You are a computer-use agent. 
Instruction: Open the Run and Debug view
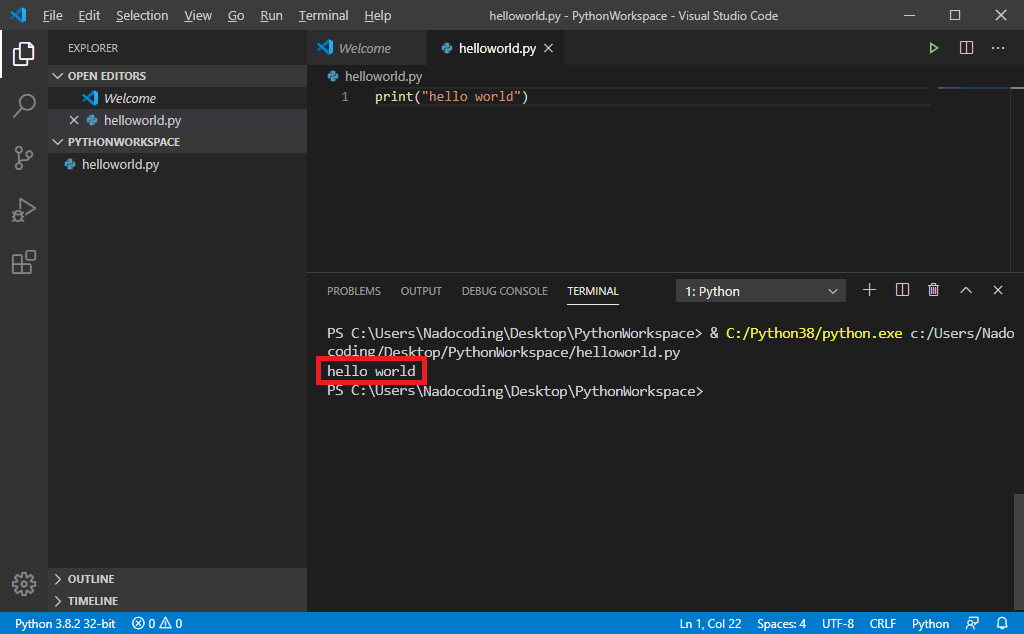(x=24, y=210)
